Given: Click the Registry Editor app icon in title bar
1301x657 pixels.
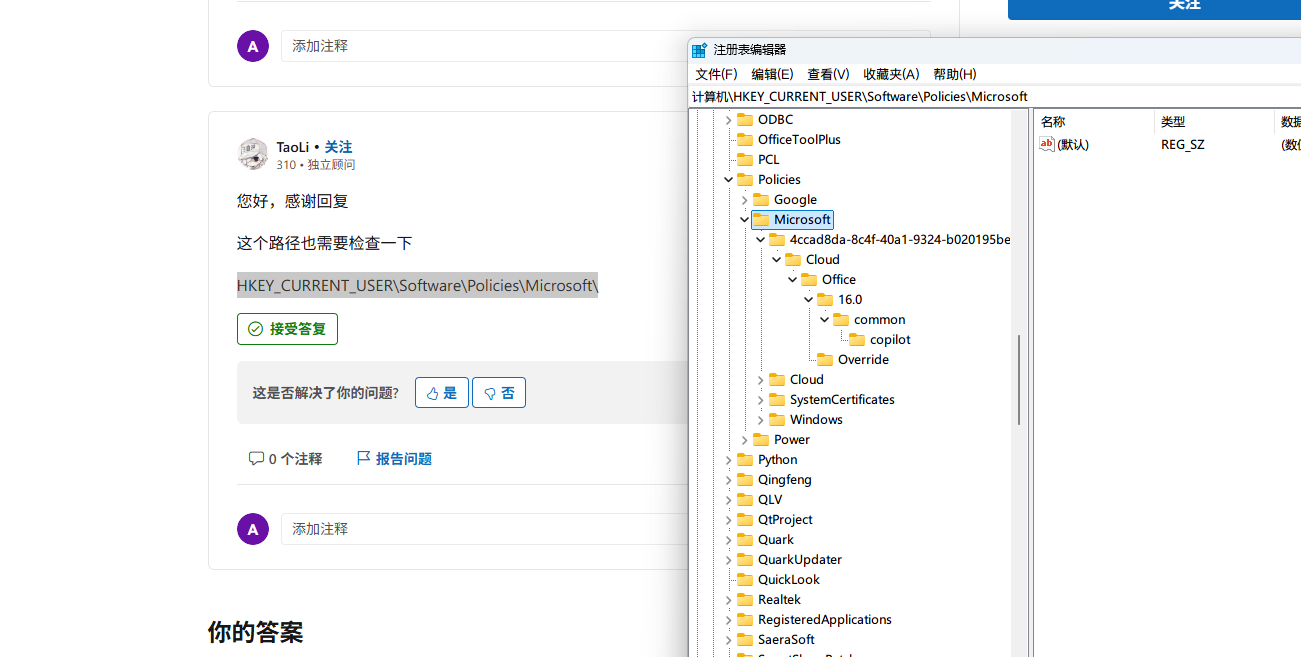Looking at the screenshot, I should [700, 50].
